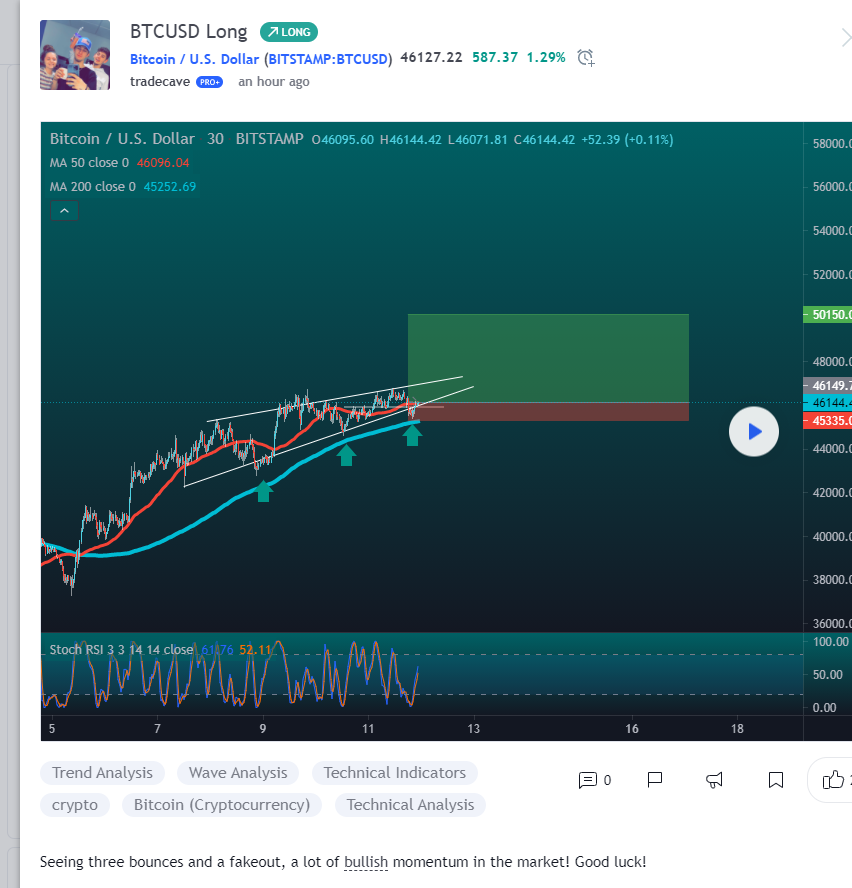Viewport: 852px width, 888px height.
Task: Open Bitcoin / U.S. Dollar symbol link
Action: pyautogui.click(x=260, y=59)
